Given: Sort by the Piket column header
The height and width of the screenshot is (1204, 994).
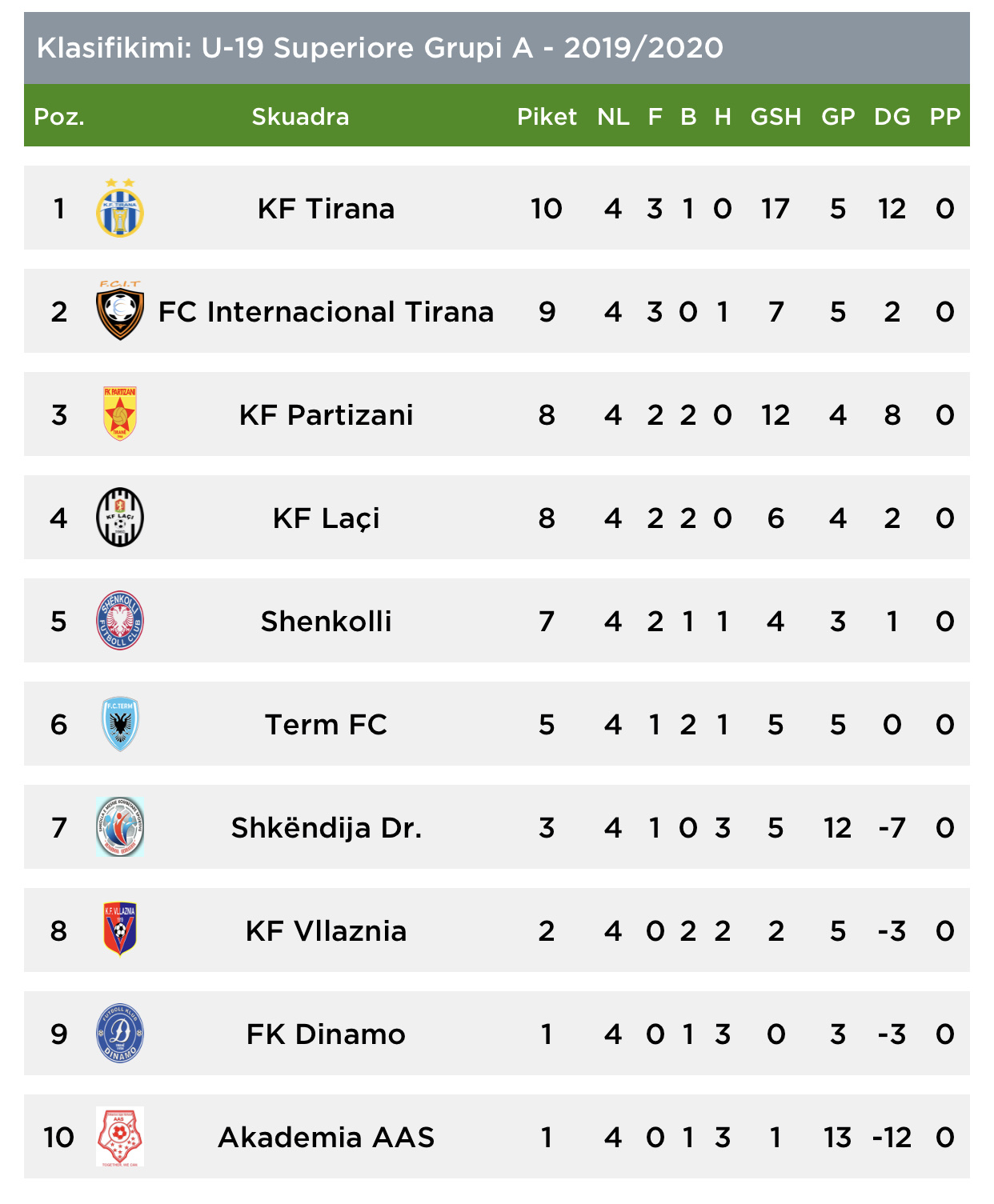Looking at the screenshot, I should tap(547, 117).
